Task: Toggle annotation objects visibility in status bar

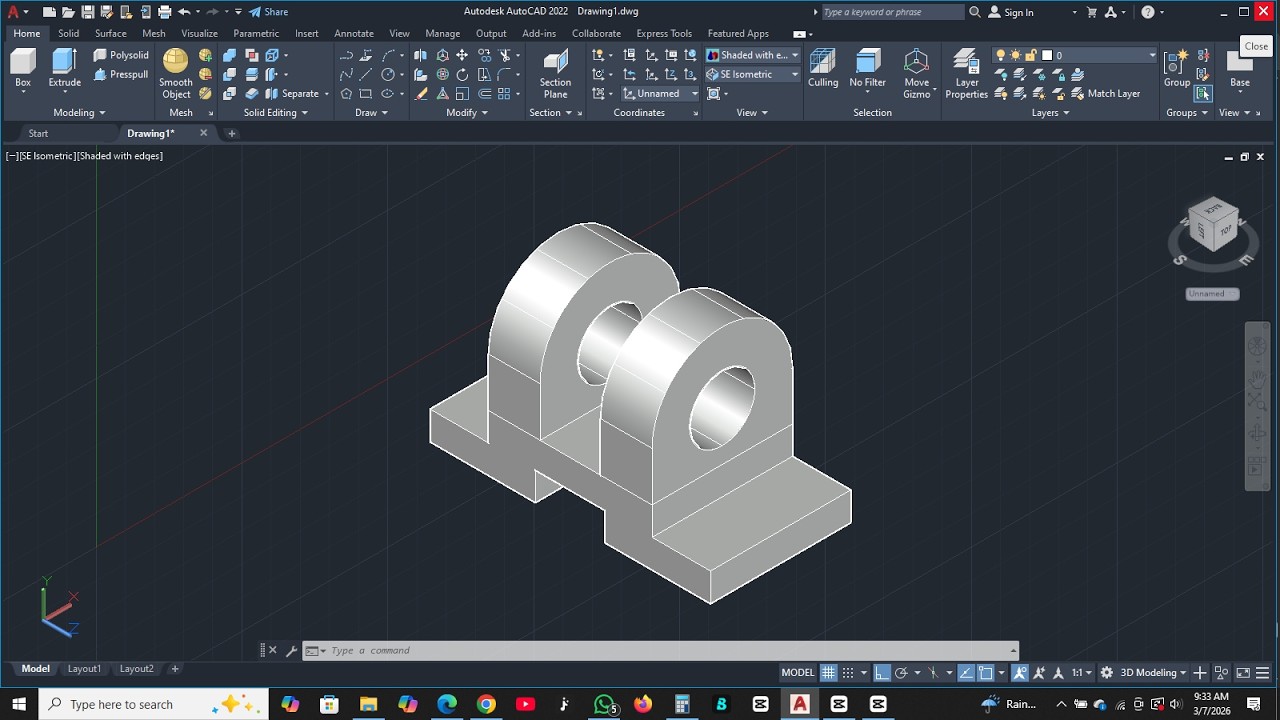Action: (x=1020, y=672)
